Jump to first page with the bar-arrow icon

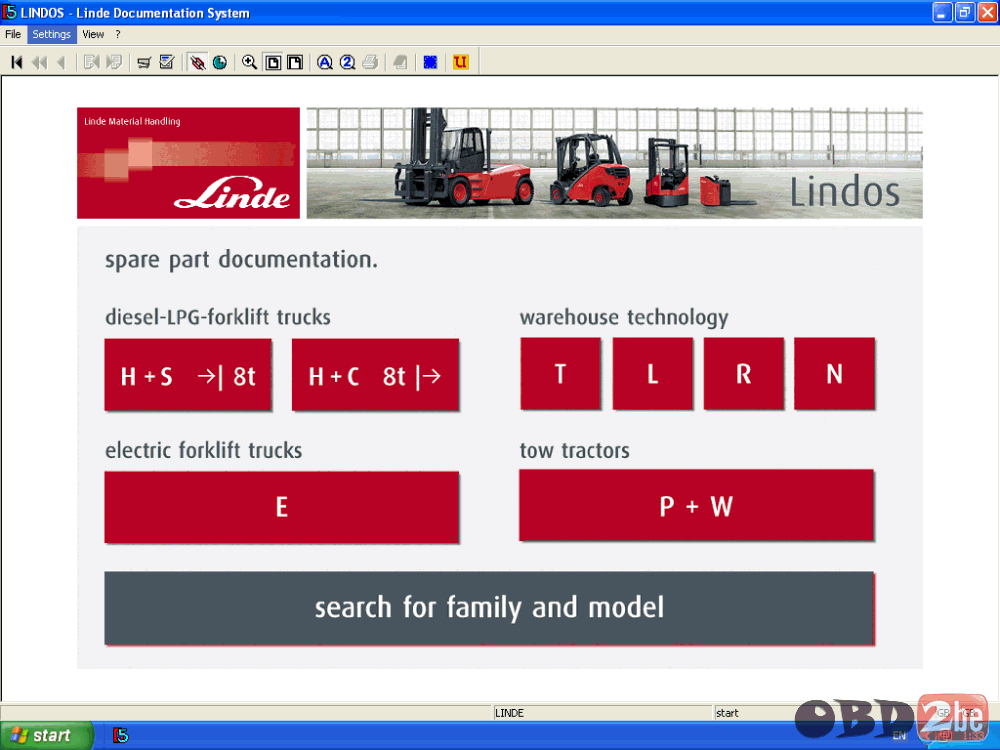(17, 62)
